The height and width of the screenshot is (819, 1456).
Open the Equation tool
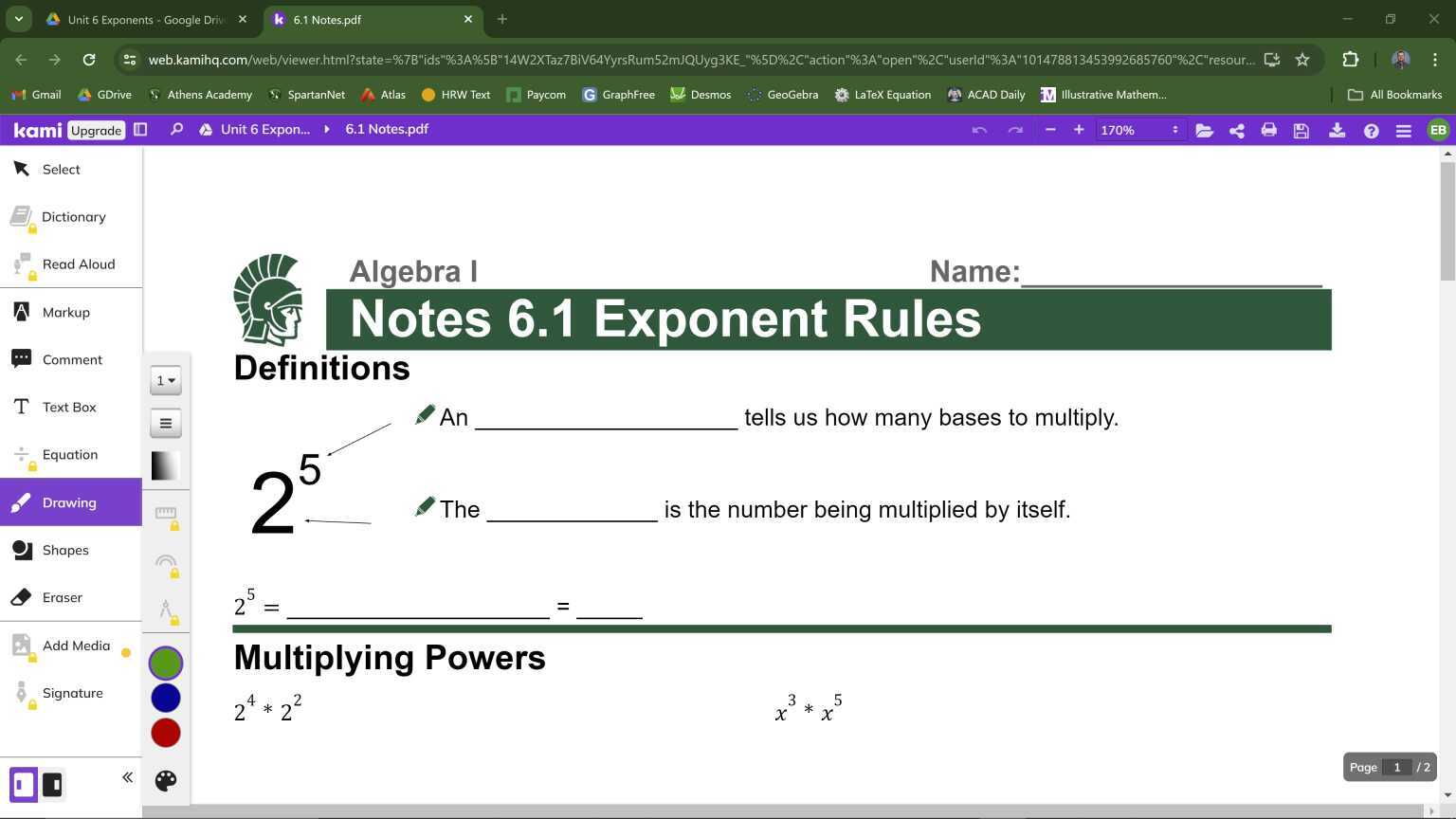69,454
